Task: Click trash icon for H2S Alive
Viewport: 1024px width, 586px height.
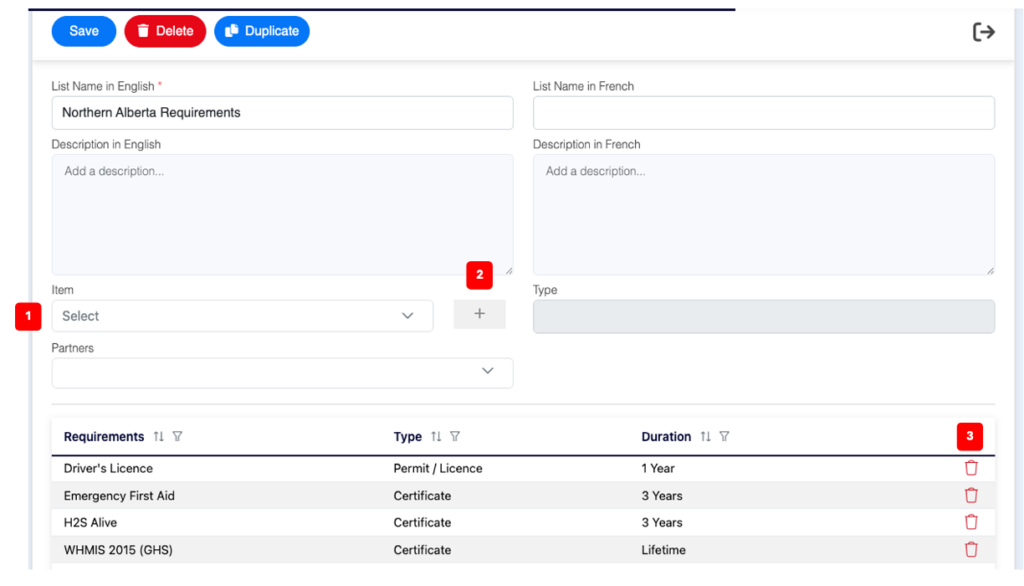Action: pos(971,522)
